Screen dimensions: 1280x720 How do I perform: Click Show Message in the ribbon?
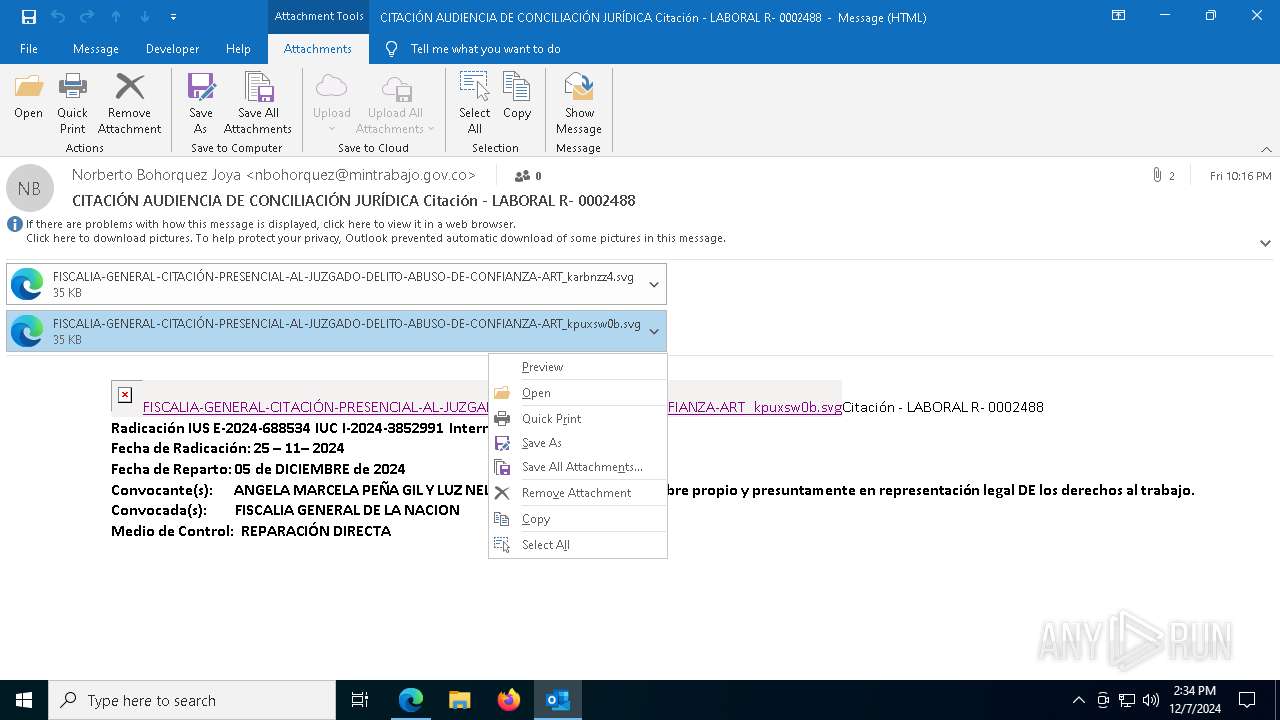(x=579, y=103)
